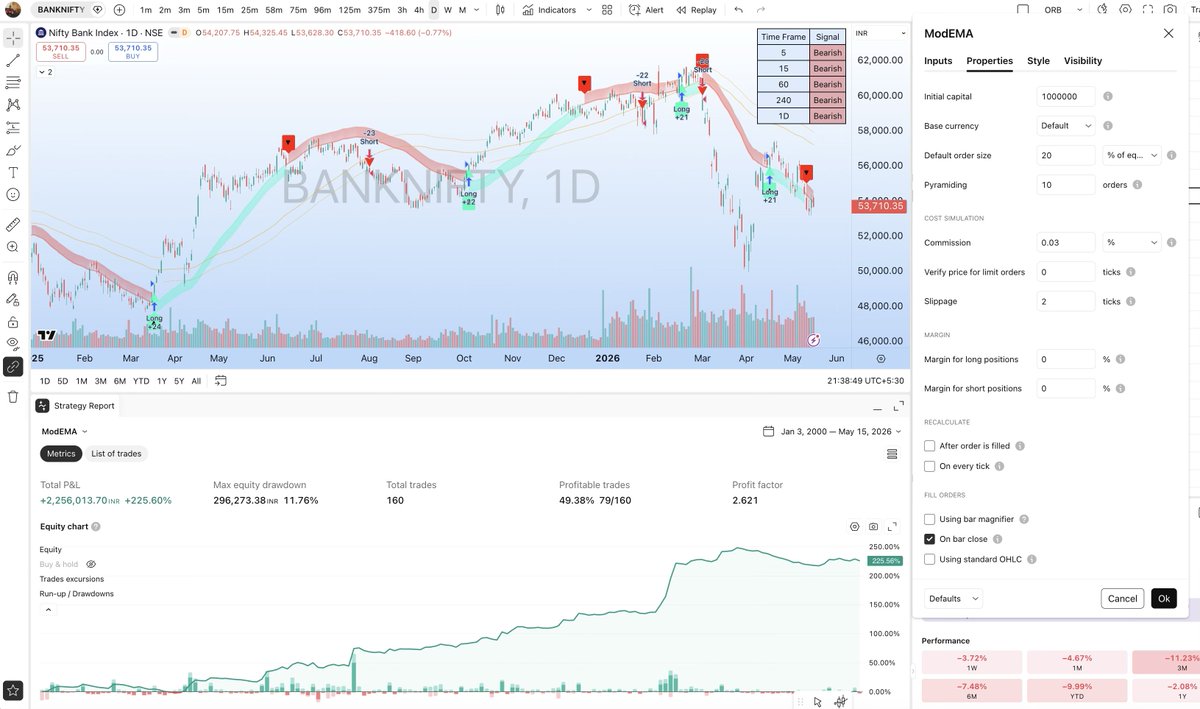This screenshot has height=709, width=1200.
Task: Switch to the Style tab
Action: click(1038, 61)
